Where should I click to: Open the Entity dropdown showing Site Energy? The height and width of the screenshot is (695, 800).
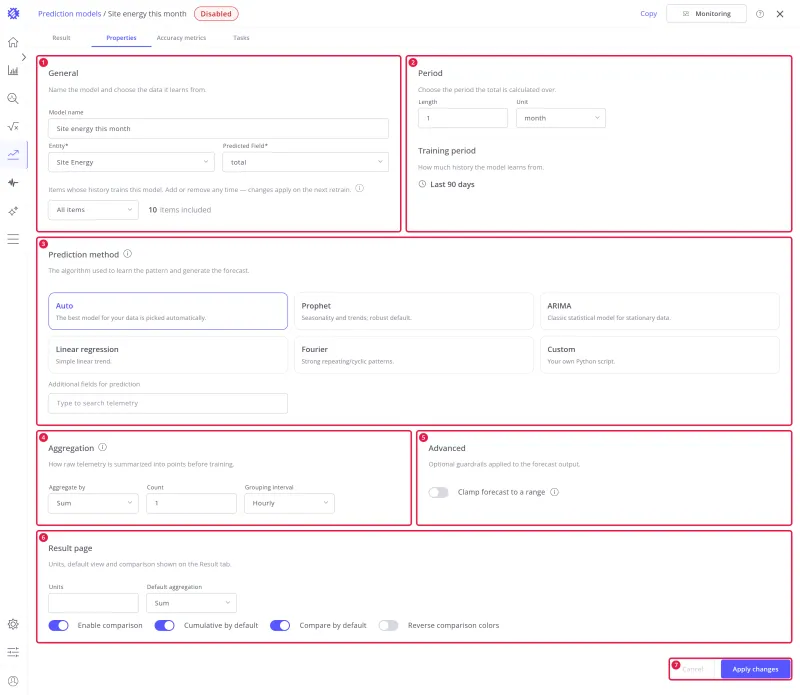(132, 162)
